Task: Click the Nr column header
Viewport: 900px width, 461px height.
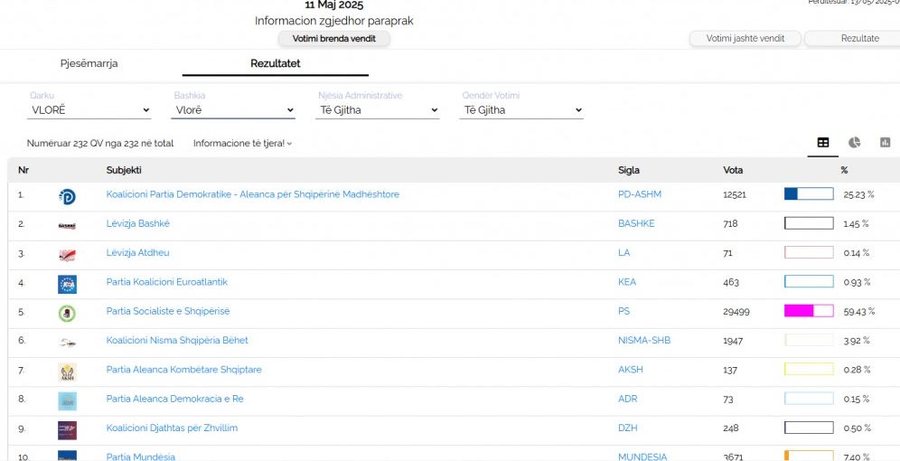Action: [23, 171]
